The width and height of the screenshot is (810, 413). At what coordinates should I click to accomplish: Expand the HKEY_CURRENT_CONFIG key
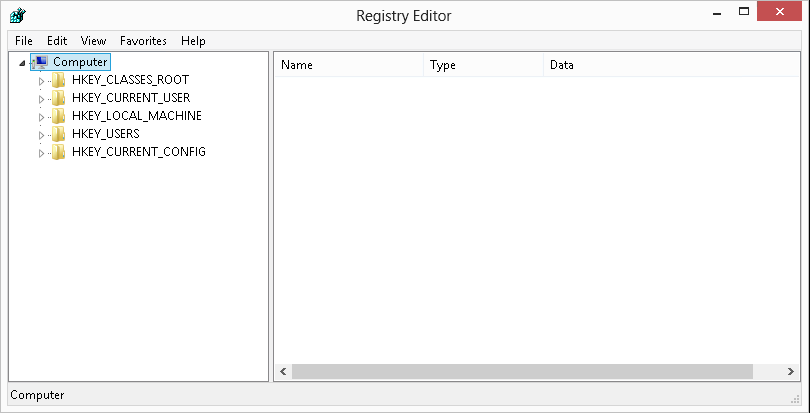tap(41, 152)
